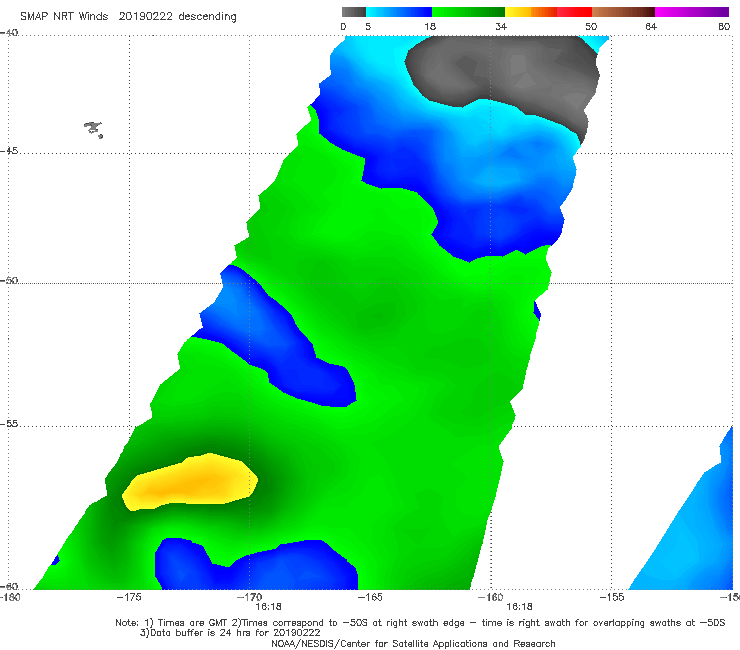Click the color bar label '64'

[651, 27]
